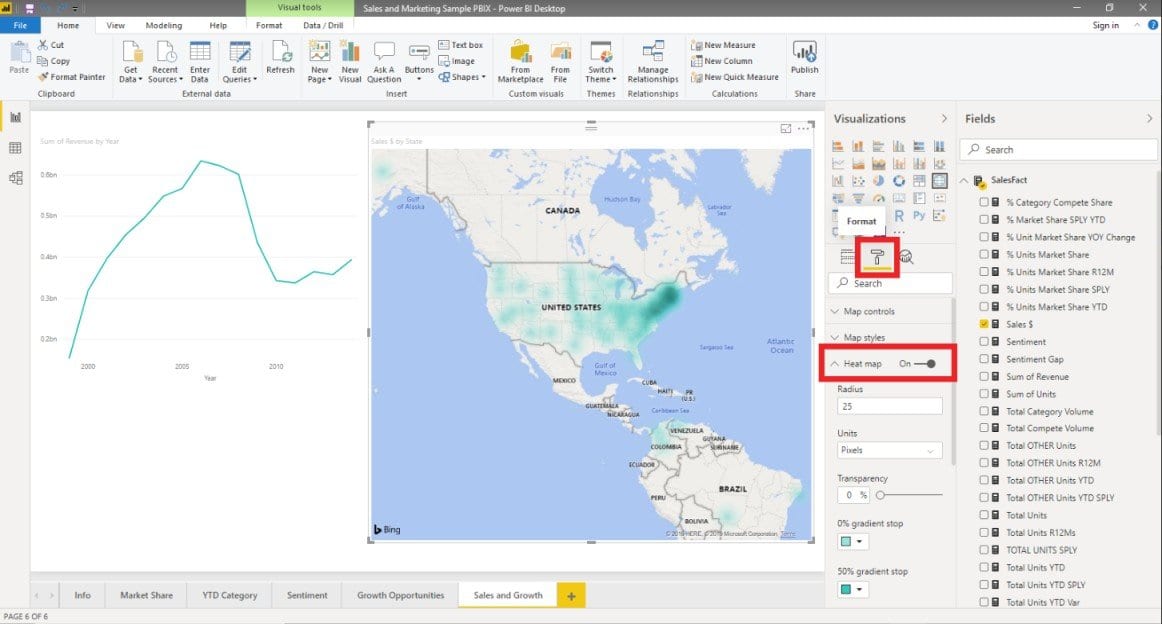Image resolution: width=1162 pixels, height=624 pixels.
Task: Refresh the data with Refresh icon
Action: pos(280,52)
